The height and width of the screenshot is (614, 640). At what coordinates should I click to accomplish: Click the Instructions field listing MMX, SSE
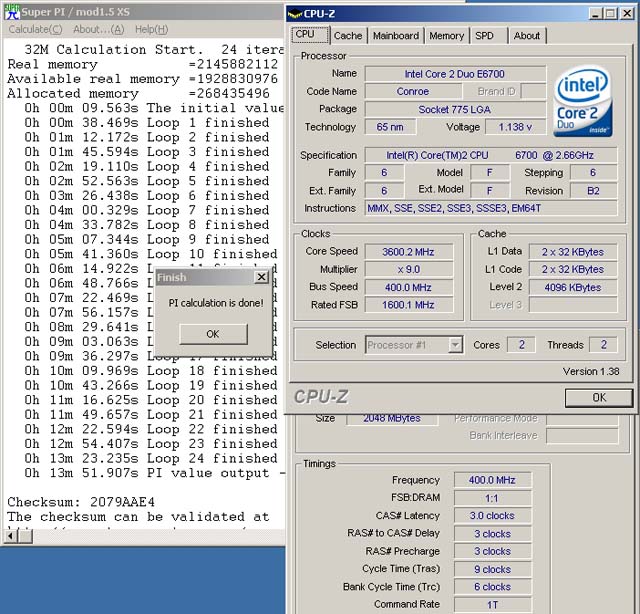(x=491, y=208)
